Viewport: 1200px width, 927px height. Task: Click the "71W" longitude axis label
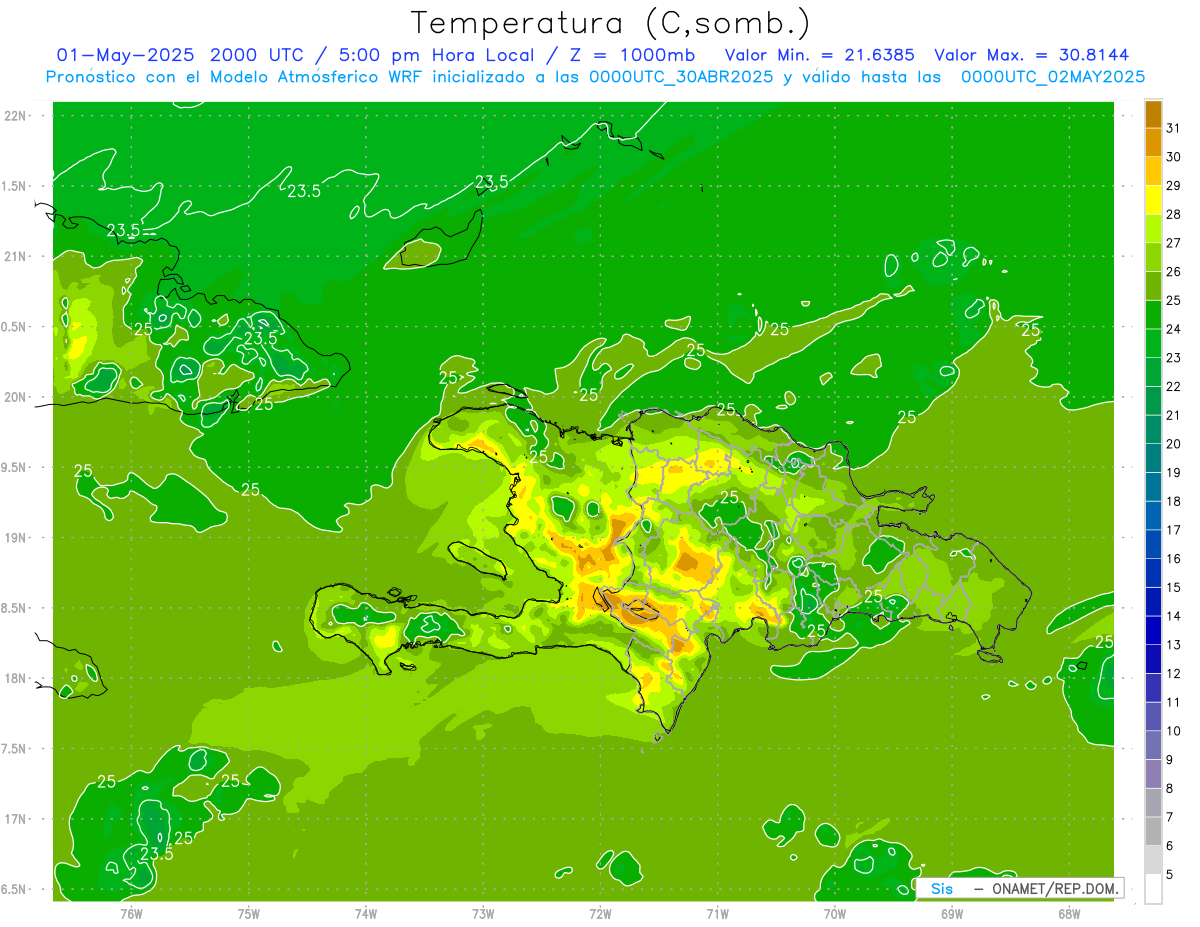(x=717, y=914)
